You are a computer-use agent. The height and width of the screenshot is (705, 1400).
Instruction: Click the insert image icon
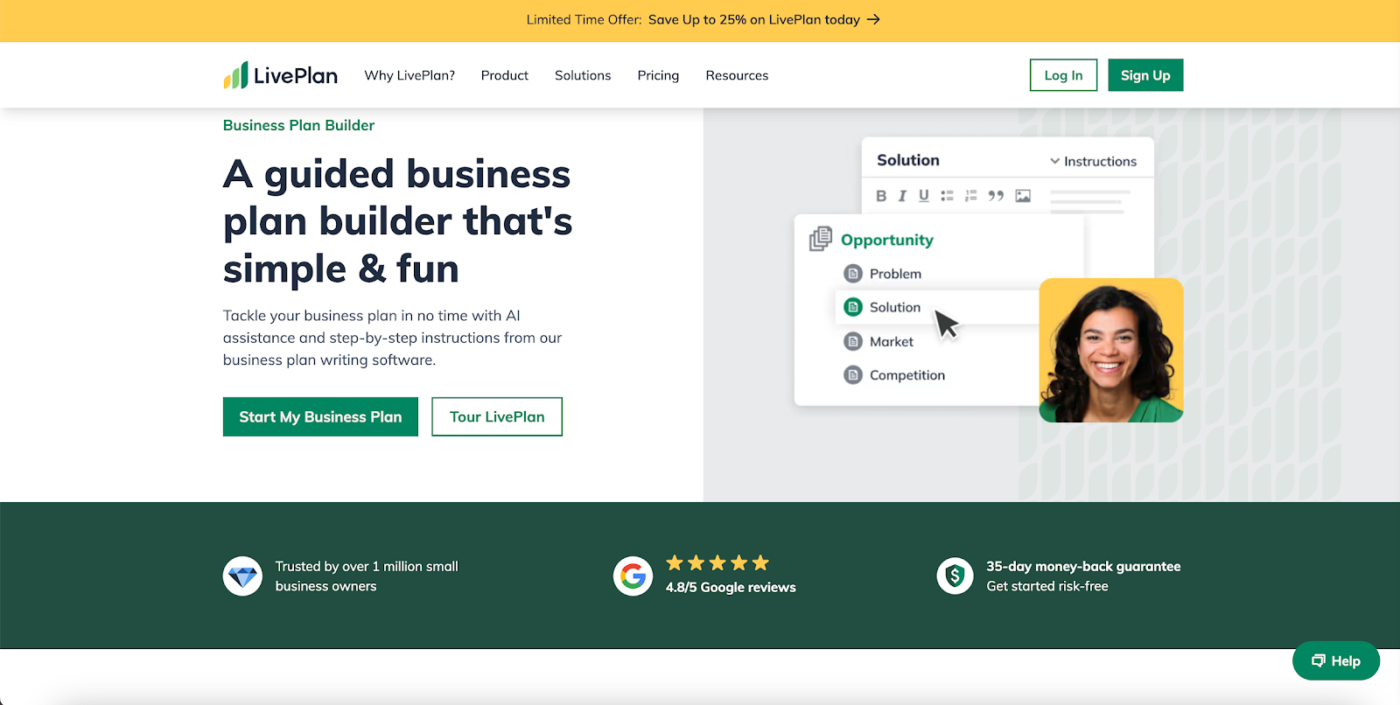pos(1023,196)
